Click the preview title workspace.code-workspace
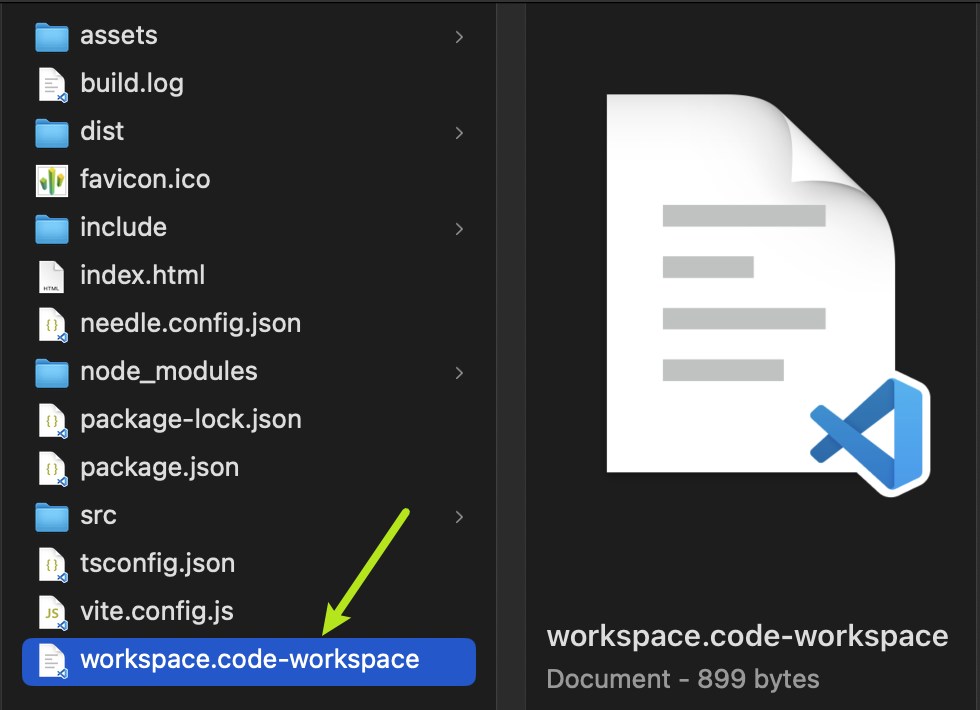 tap(748, 637)
